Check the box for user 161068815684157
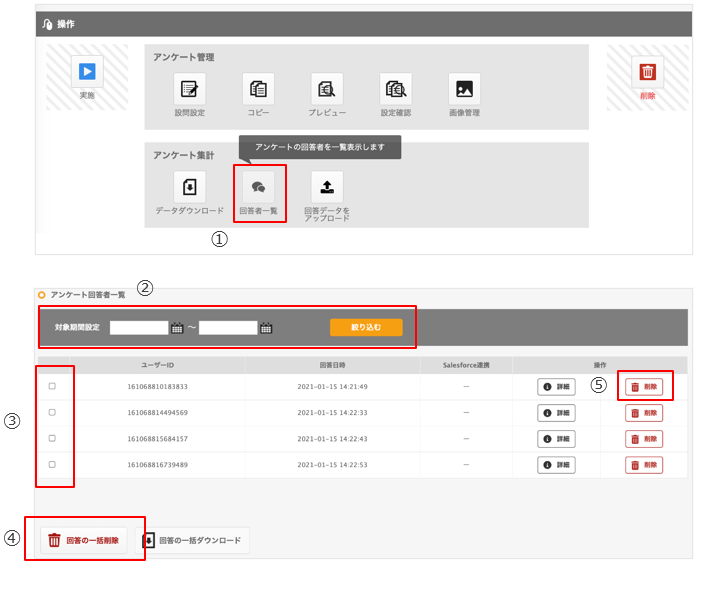The image size is (711, 602). 52,438
